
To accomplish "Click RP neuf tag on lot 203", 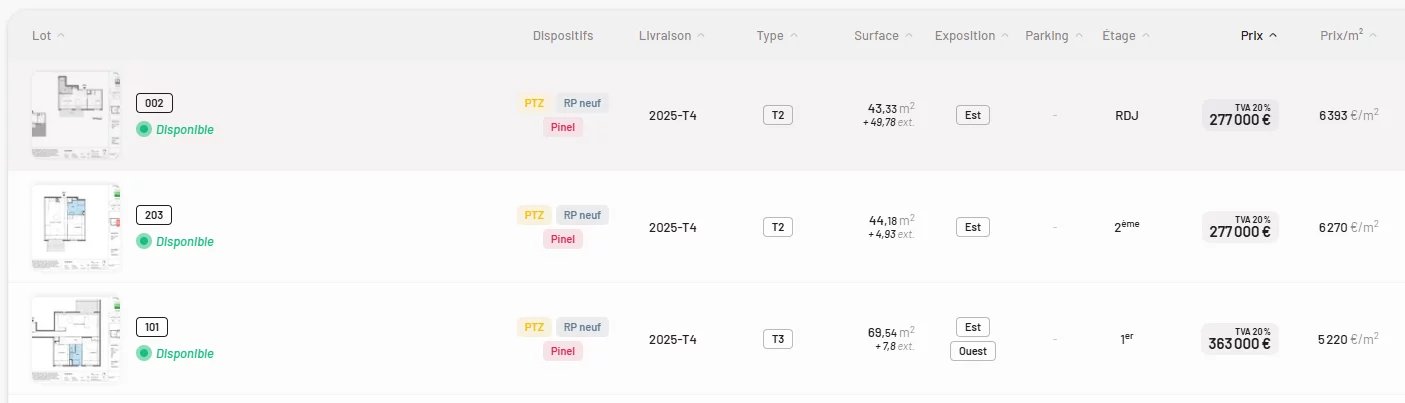I will [x=582, y=215].
